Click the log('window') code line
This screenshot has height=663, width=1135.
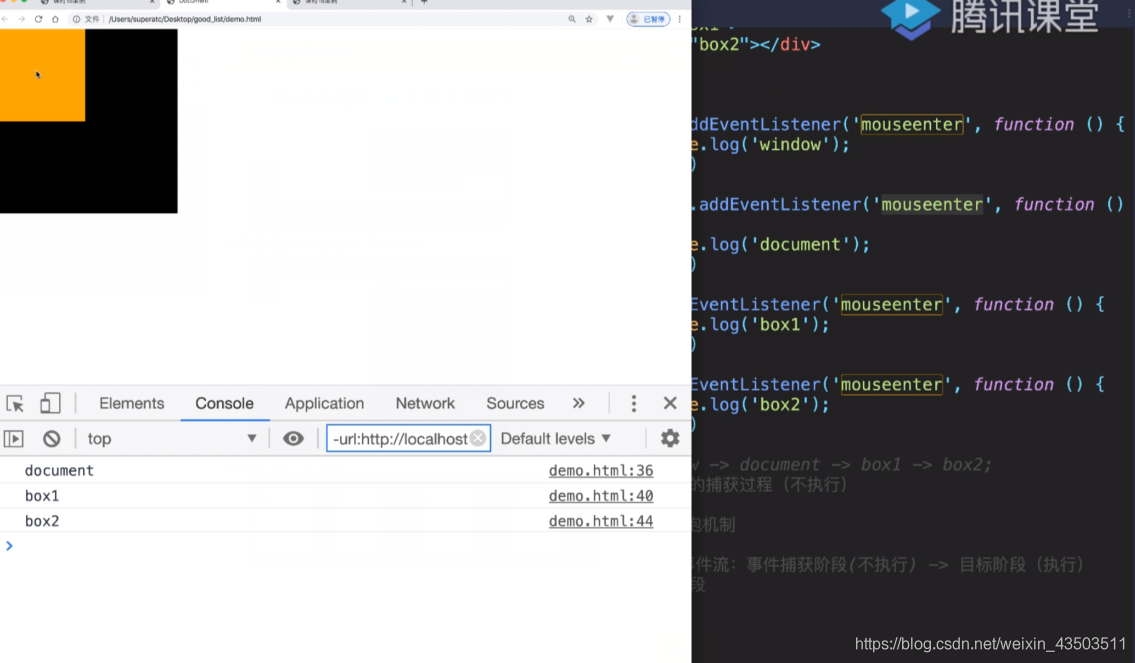pyautogui.click(x=771, y=145)
